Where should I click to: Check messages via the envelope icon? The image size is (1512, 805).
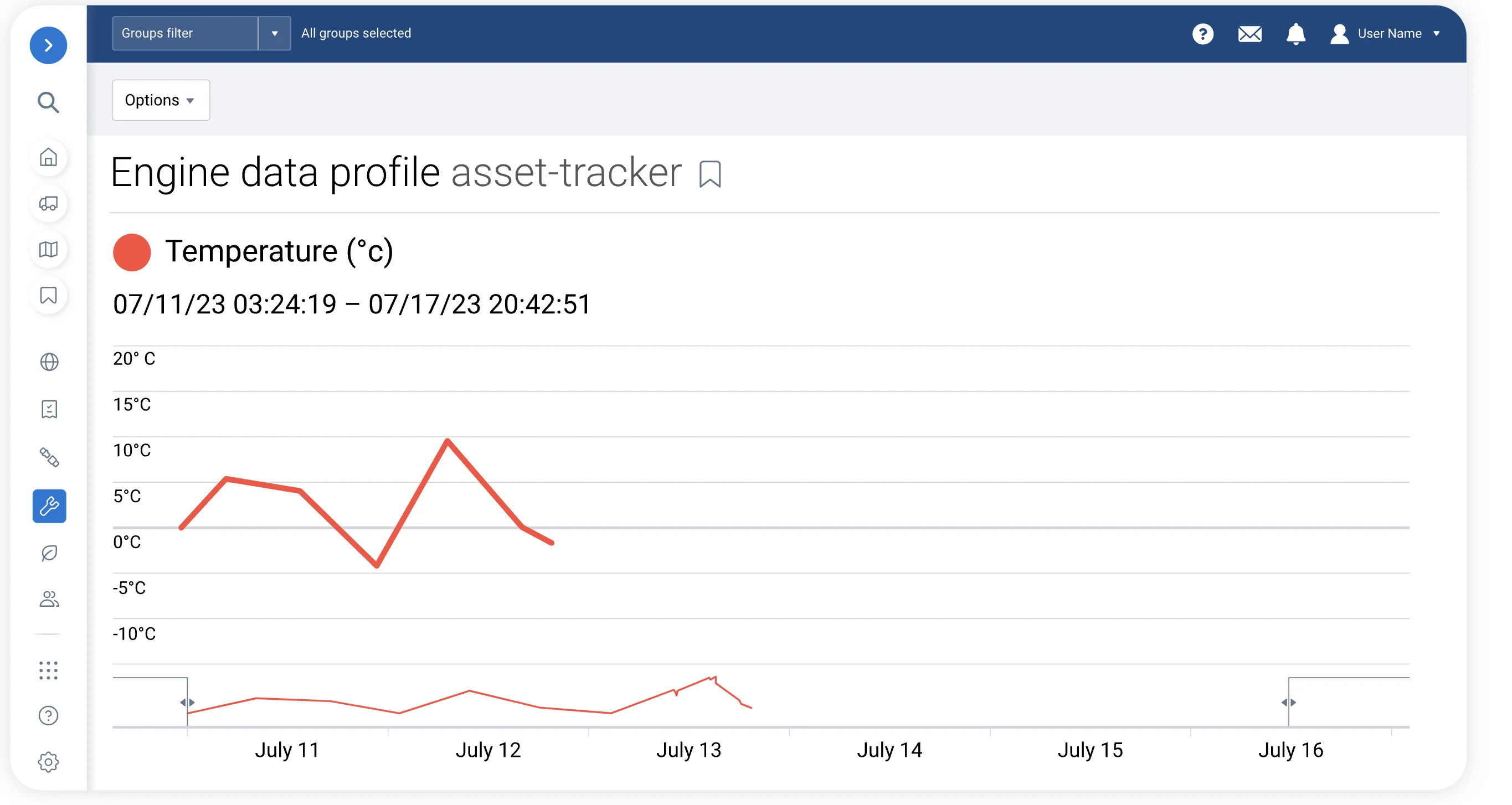point(1250,34)
